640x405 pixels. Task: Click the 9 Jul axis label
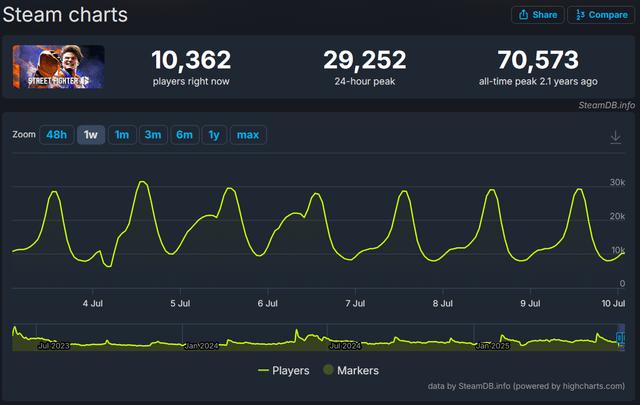pos(530,303)
